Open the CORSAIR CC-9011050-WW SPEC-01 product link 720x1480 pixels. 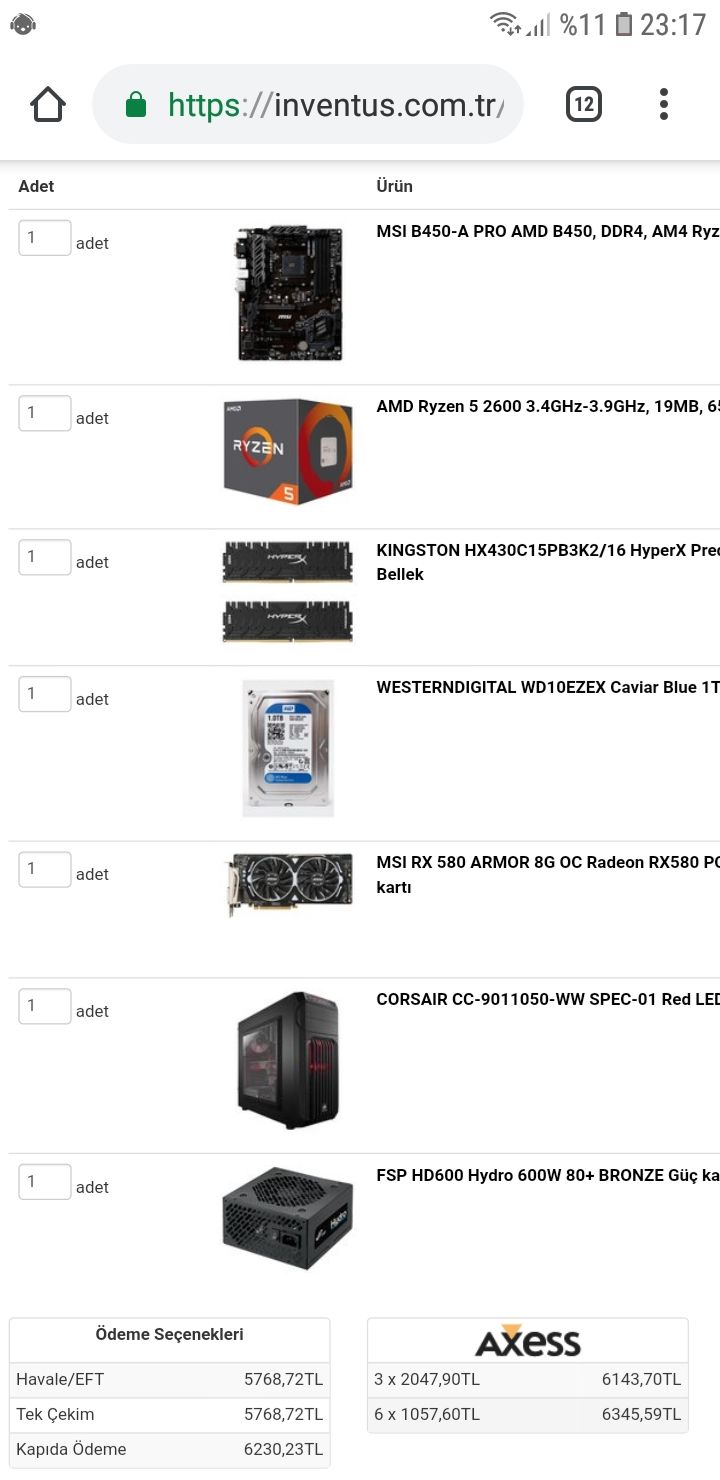point(548,1000)
